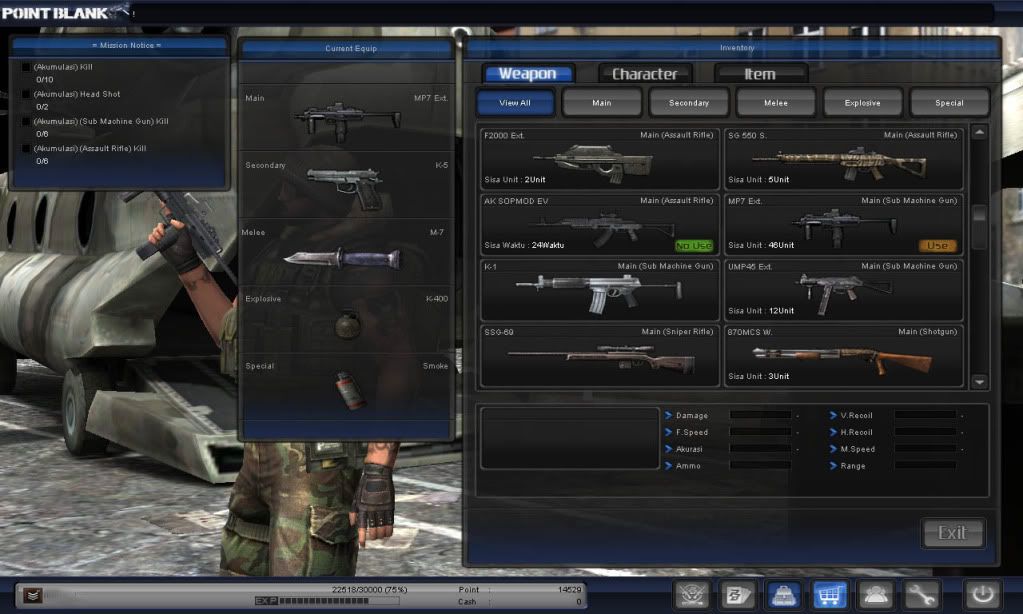Image resolution: width=1023 pixels, height=614 pixels.
Task: Open the wrench settings icon
Action: [921, 594]
